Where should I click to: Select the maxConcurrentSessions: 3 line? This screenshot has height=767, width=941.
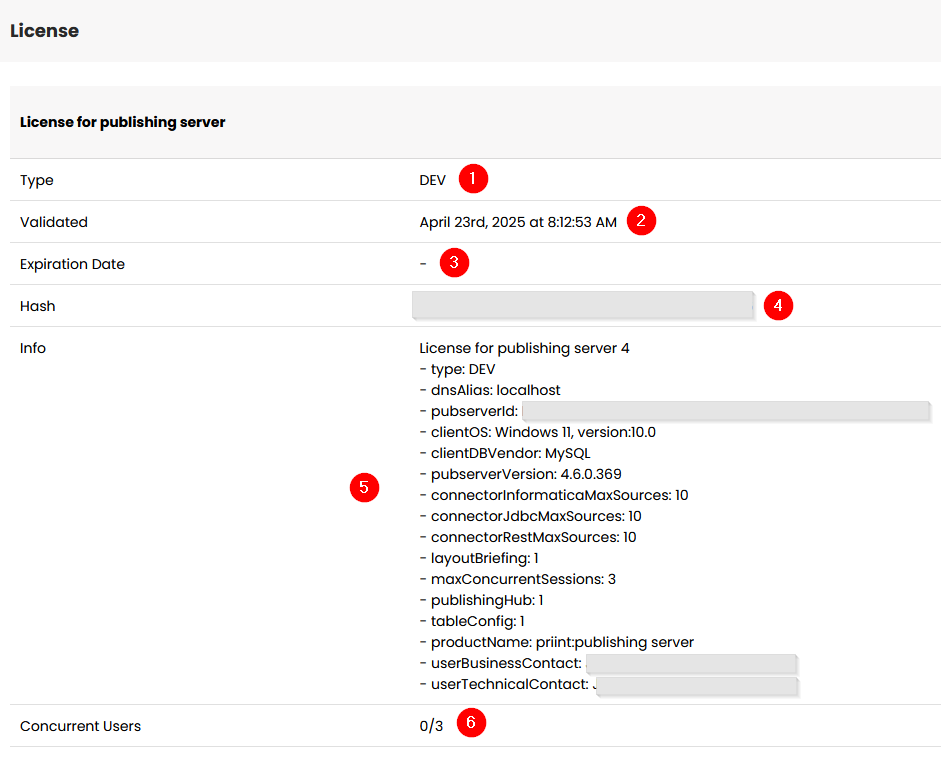pyautogui.click(x=517, y=579)
